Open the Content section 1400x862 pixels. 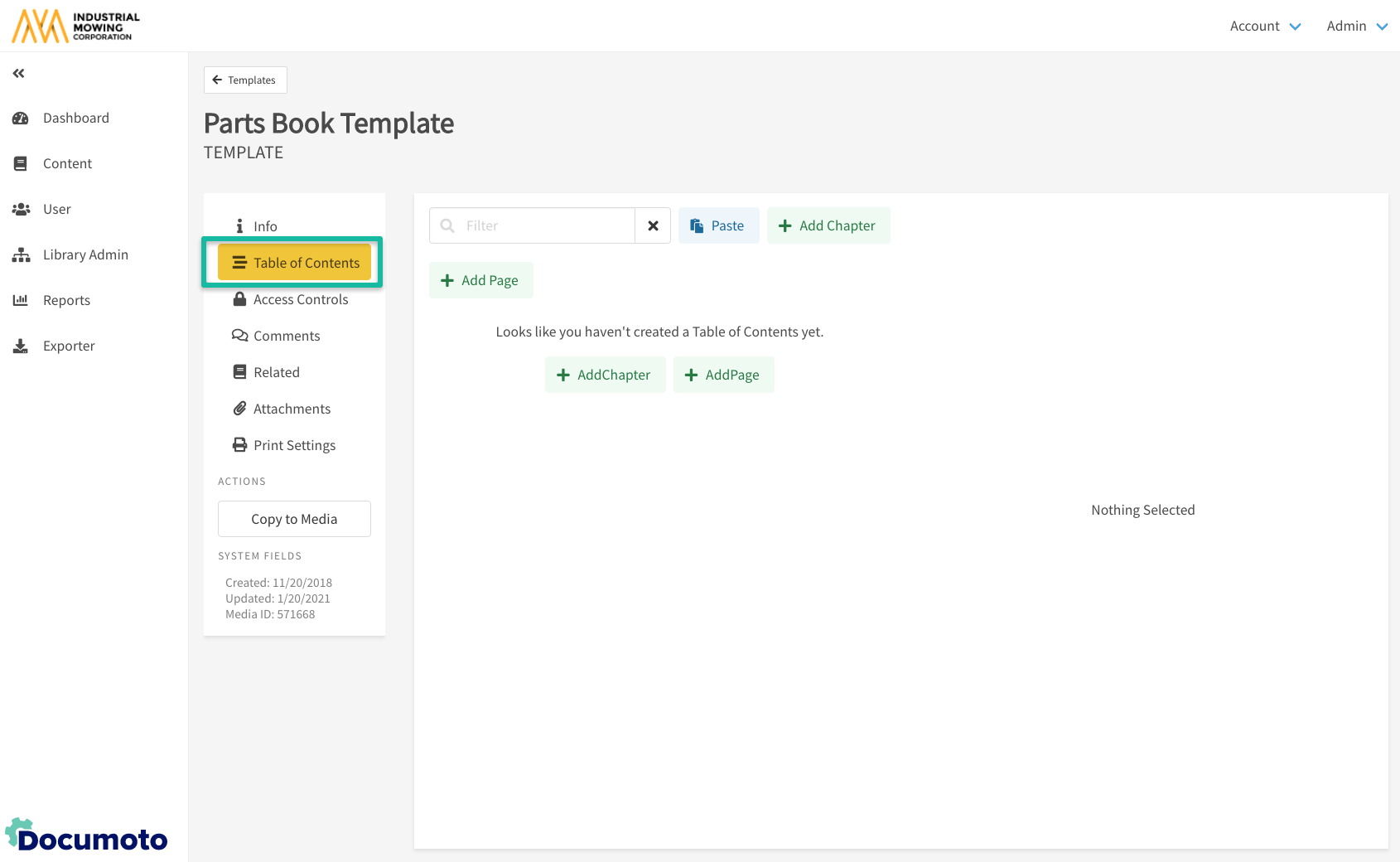pyautogui.click(x=67, y=163)
